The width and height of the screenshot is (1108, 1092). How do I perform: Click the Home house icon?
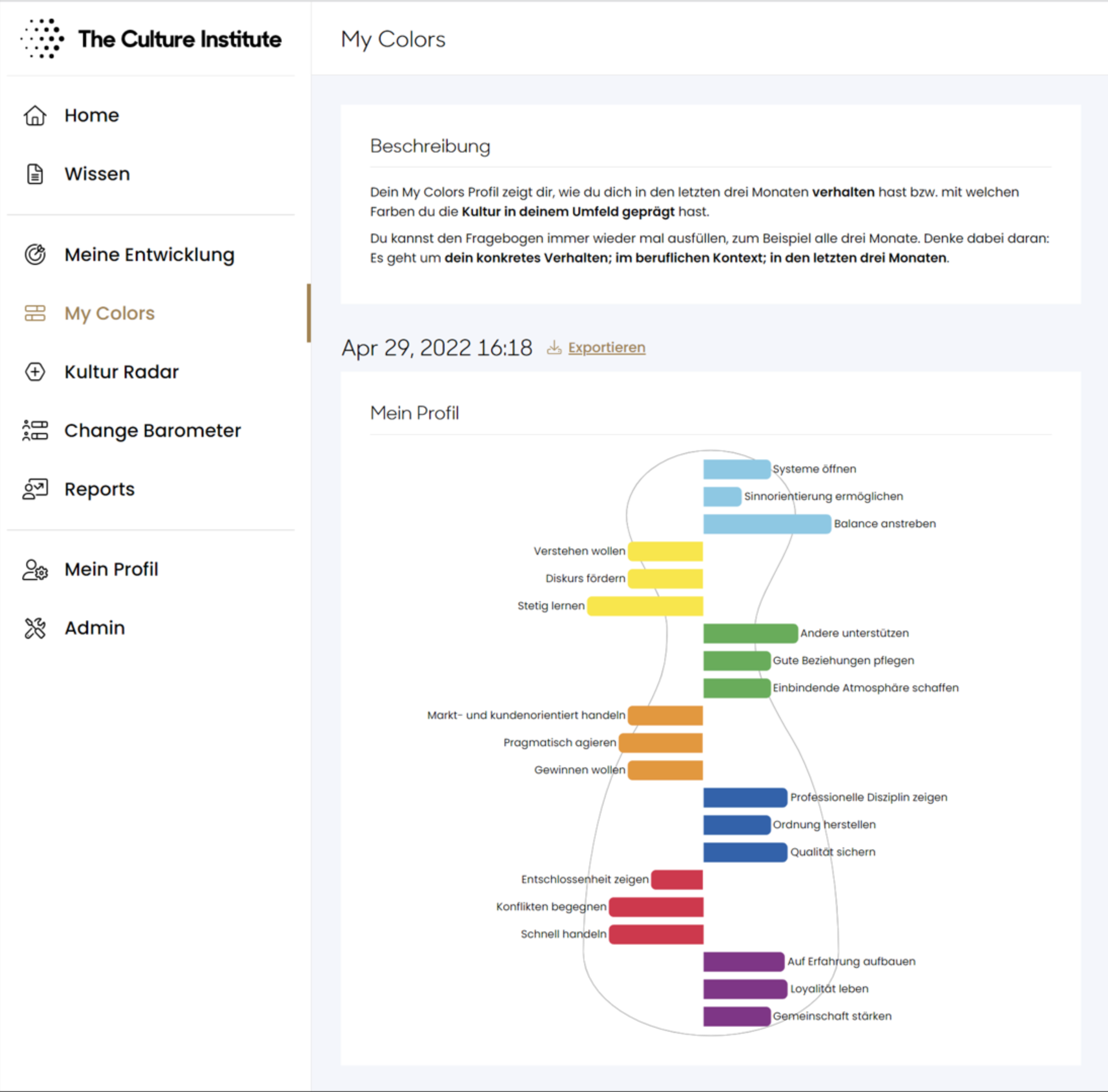(35, 115)
